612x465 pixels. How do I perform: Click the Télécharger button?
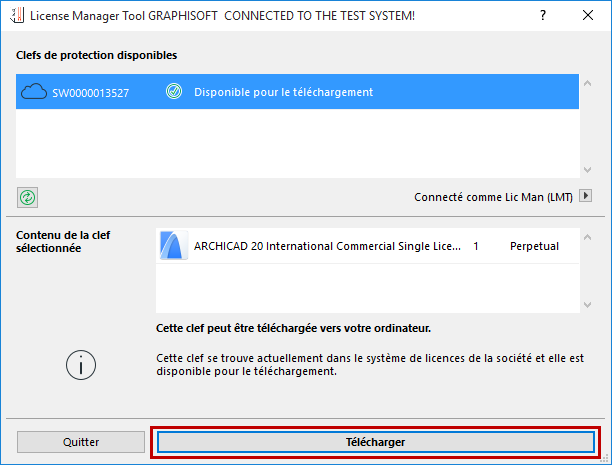pos(375,442)
